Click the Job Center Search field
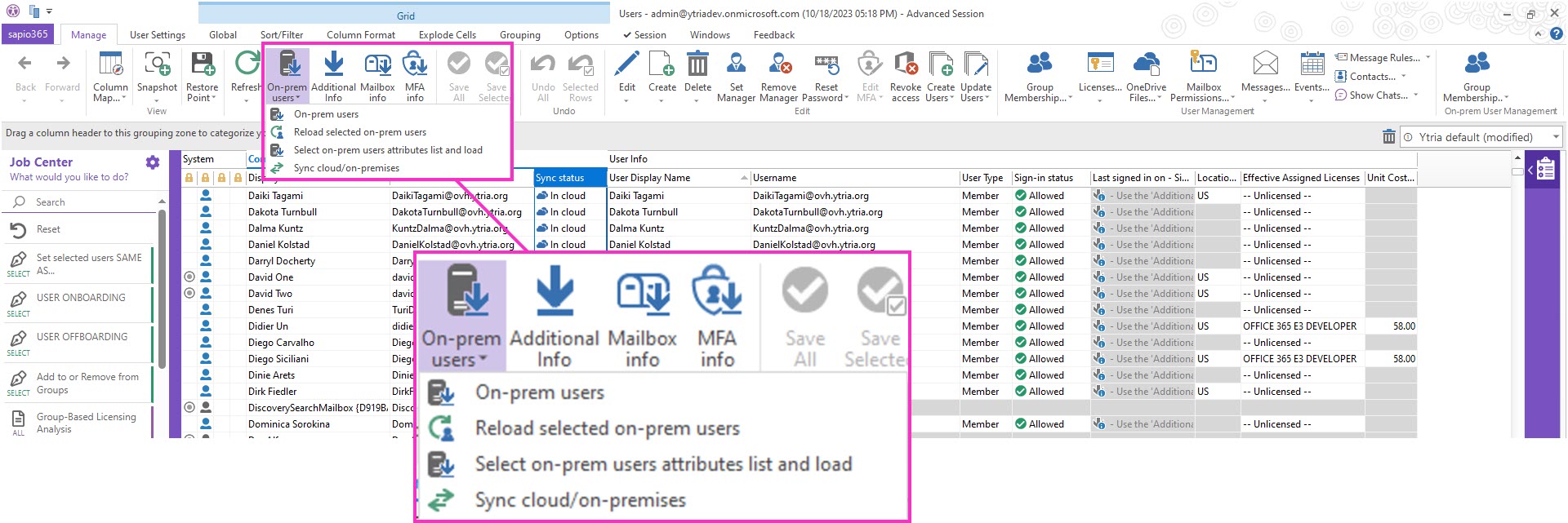Screen dimensions: 1568x523 tap(80, 202)
